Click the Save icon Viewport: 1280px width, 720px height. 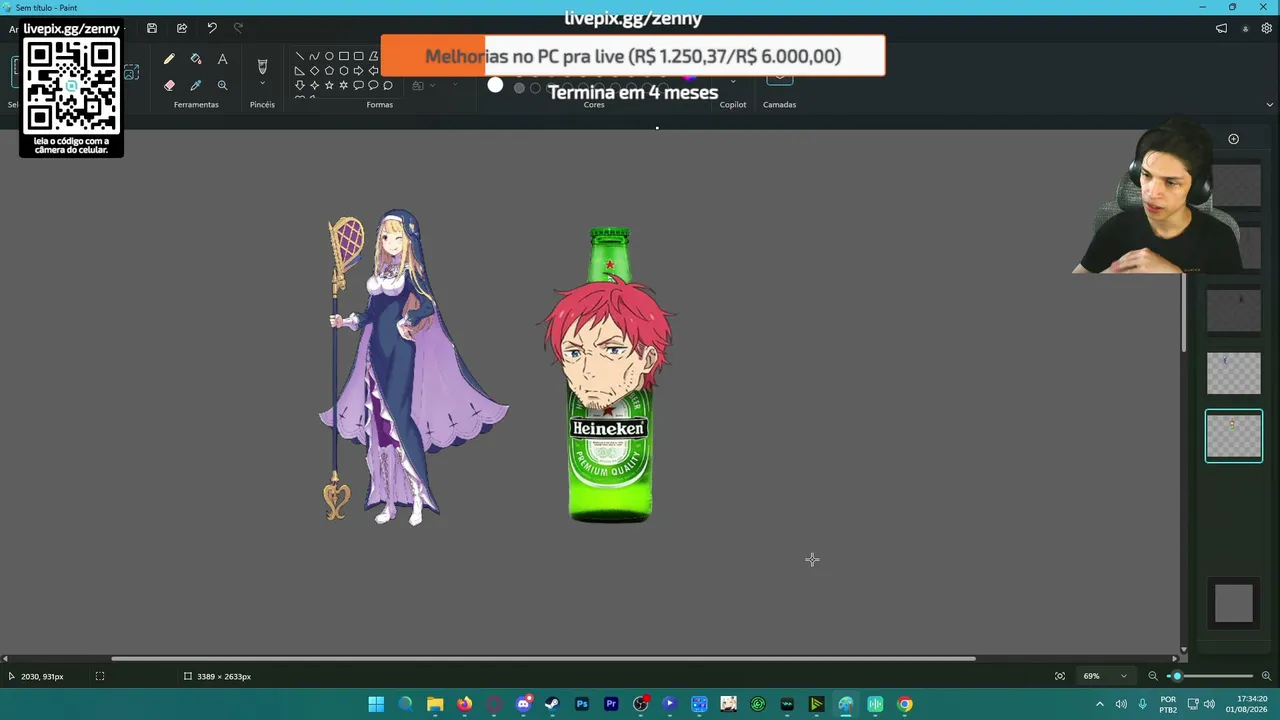pyautogui.click(x=152, y=28)
